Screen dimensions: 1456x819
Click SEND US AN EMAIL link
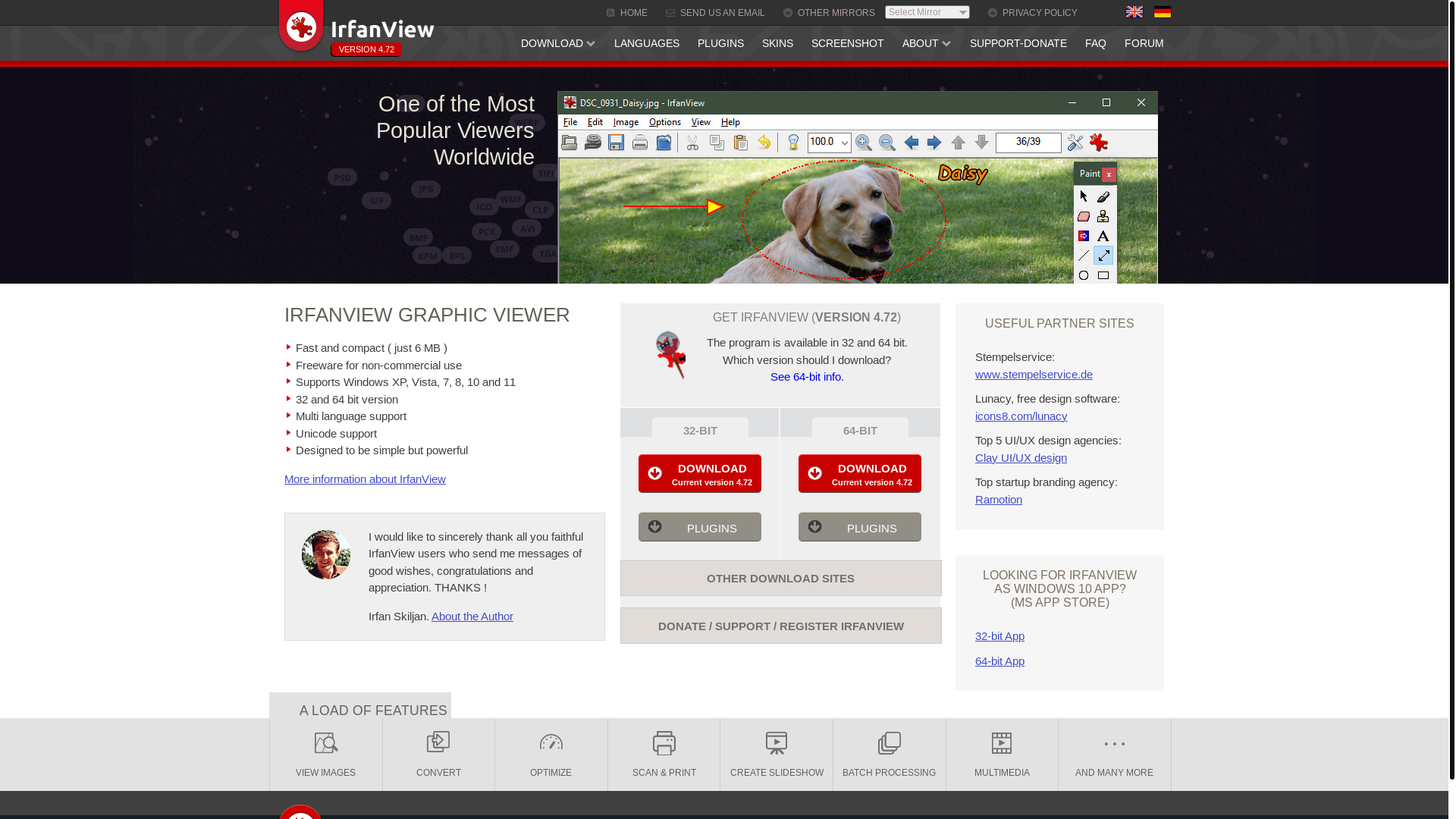coord(715,13)
